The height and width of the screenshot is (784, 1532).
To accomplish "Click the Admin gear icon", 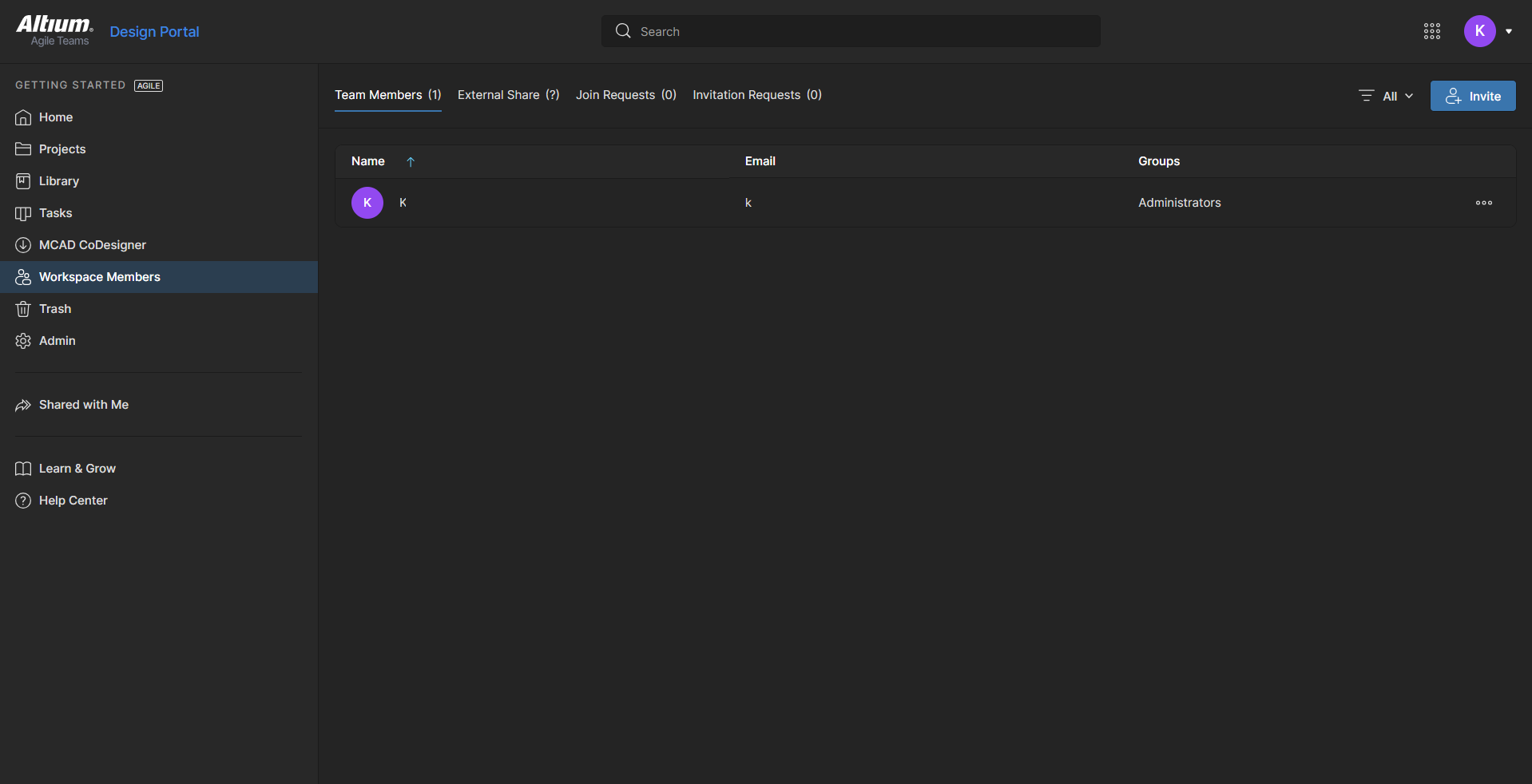I will click(x=23, y=341).
